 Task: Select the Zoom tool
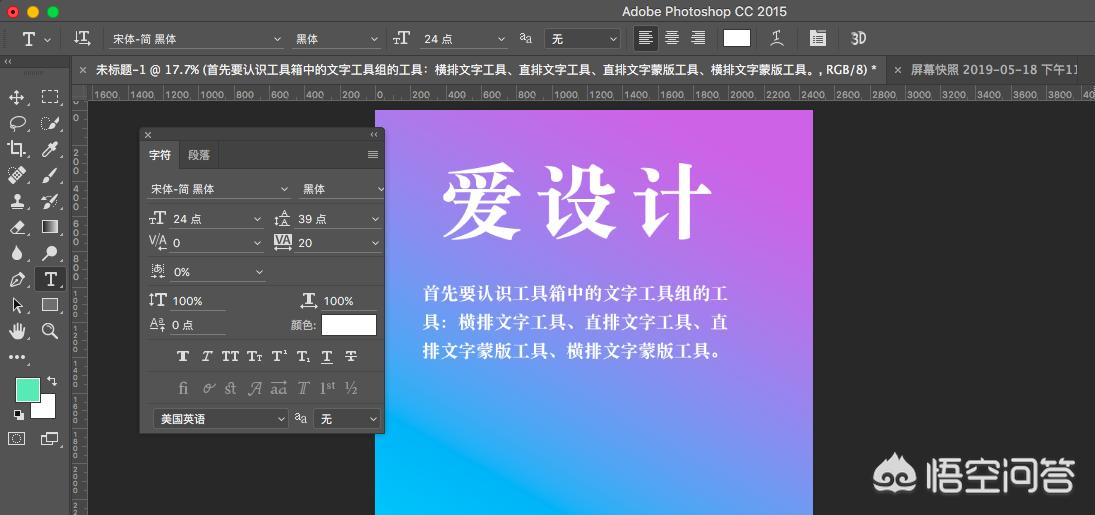tap(50, 331)
